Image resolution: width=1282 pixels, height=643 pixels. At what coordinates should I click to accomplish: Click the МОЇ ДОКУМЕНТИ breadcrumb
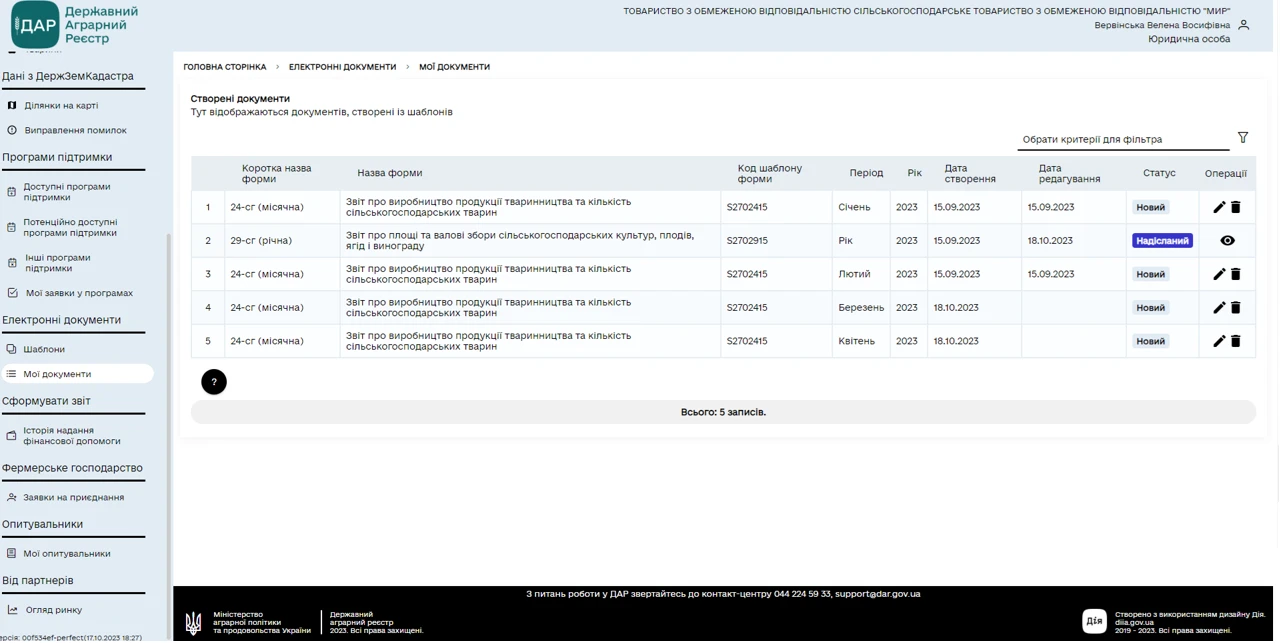(x=455, y=67)
